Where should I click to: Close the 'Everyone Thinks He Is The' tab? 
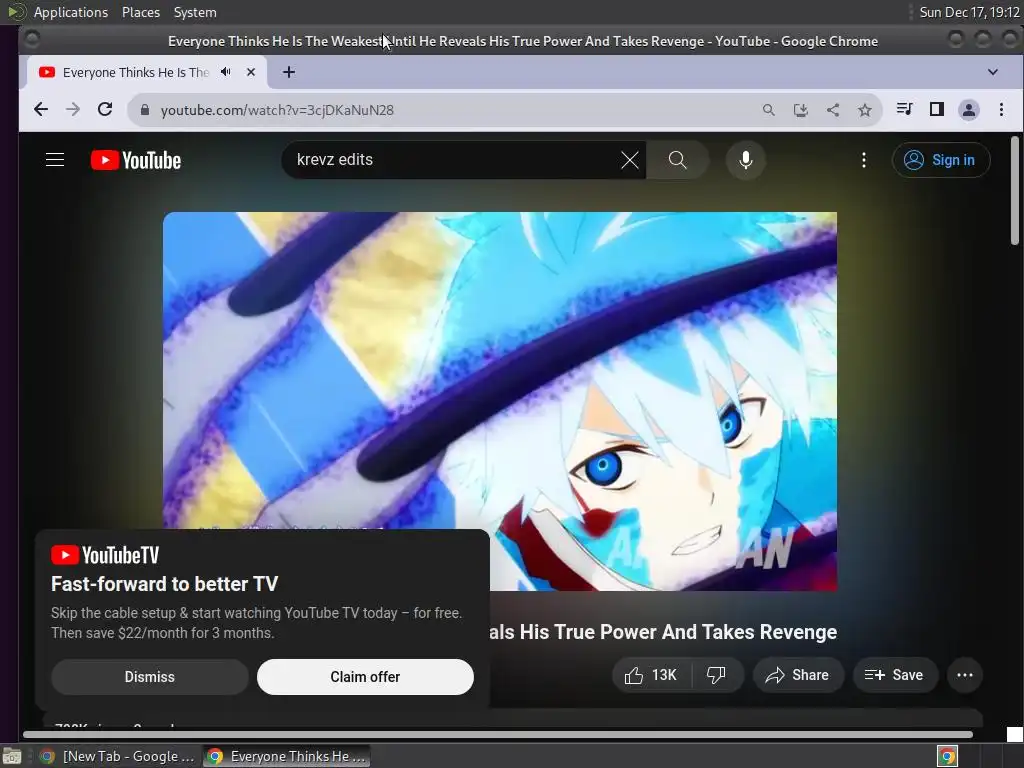251,72
